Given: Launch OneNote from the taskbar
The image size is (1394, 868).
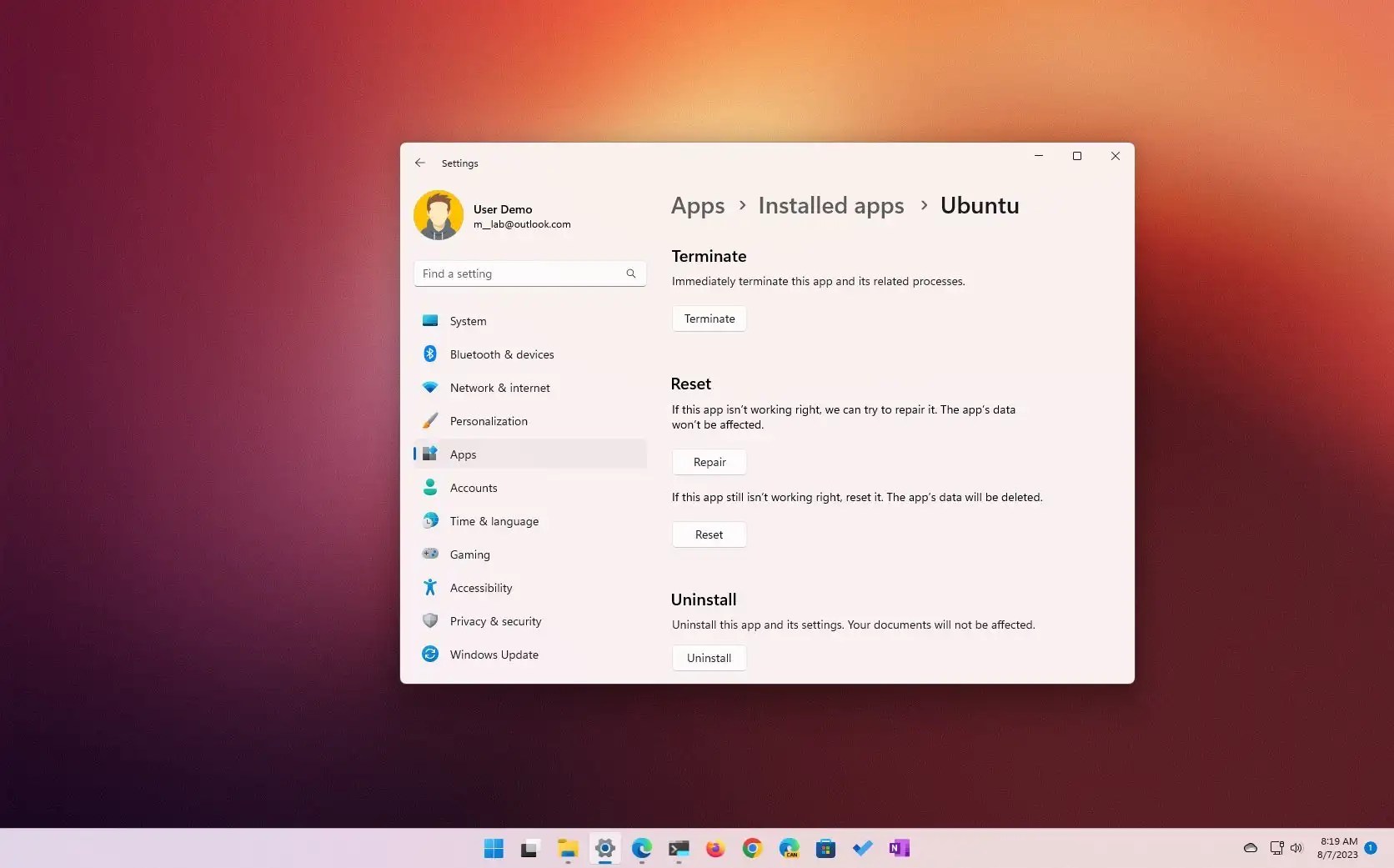Looking at the screenshot, I should 899,849.
